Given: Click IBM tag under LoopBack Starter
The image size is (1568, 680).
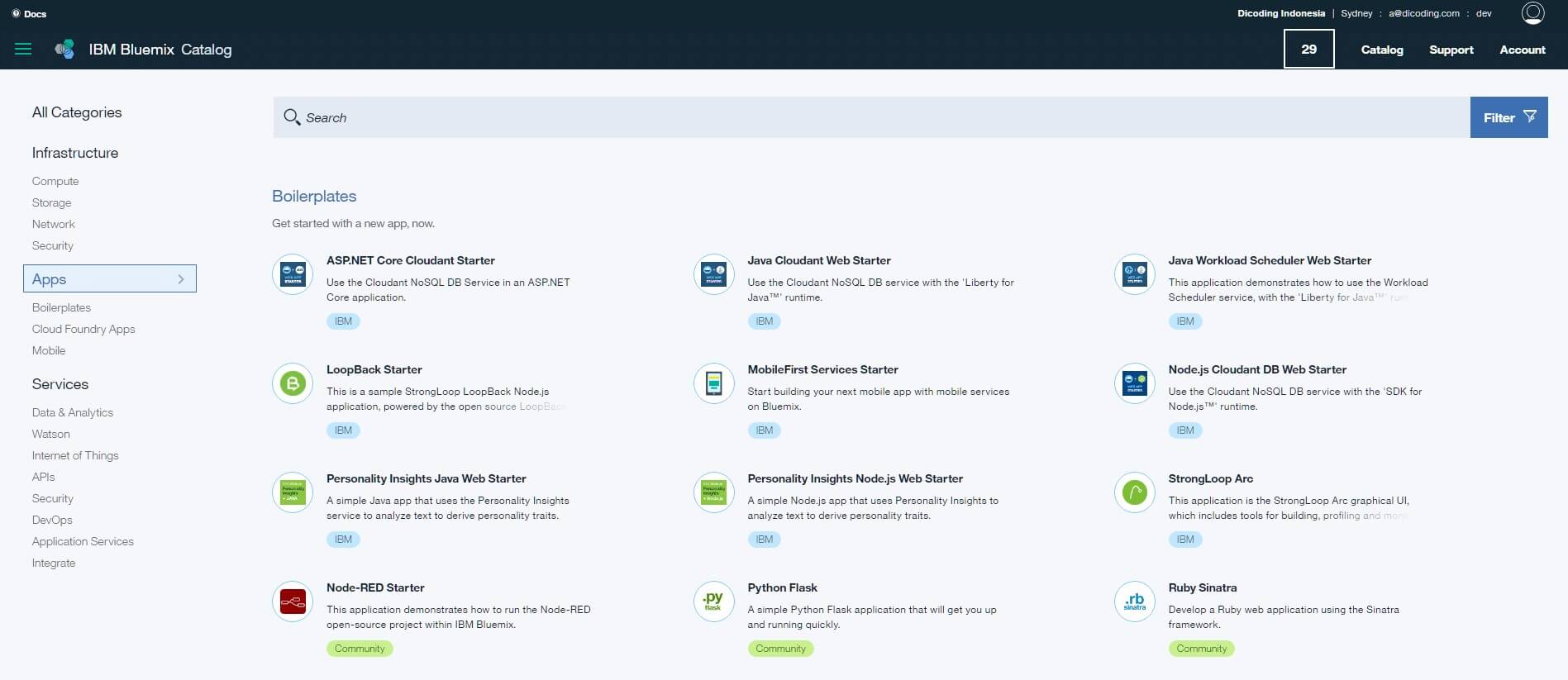Looking at the screenshot, I should coord(343,430).
